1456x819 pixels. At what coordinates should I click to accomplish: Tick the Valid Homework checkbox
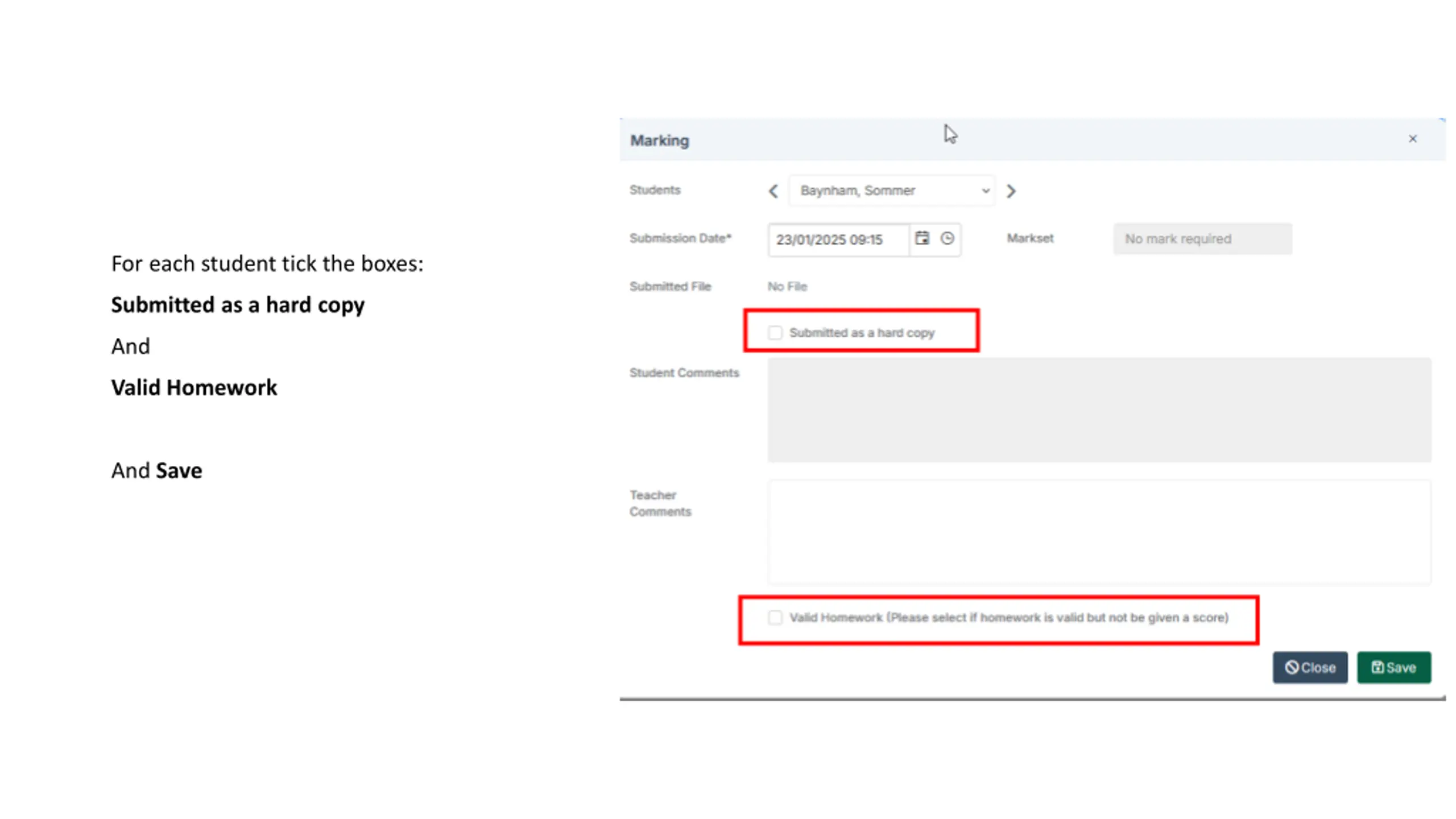775,618
